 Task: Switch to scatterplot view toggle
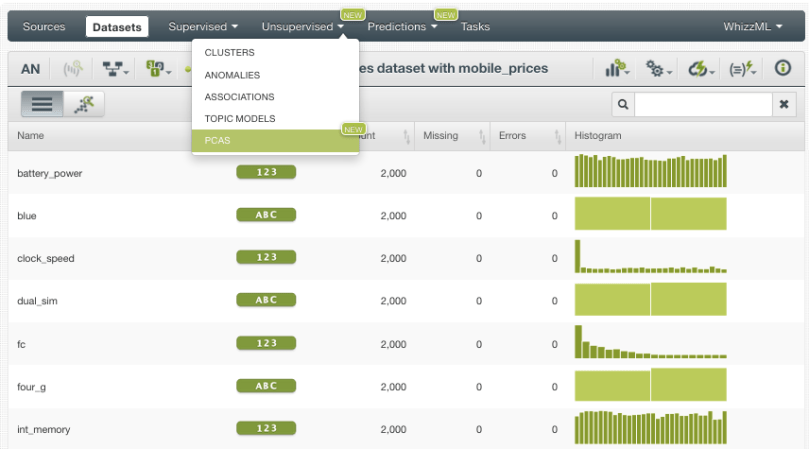(x=86, y=104)
